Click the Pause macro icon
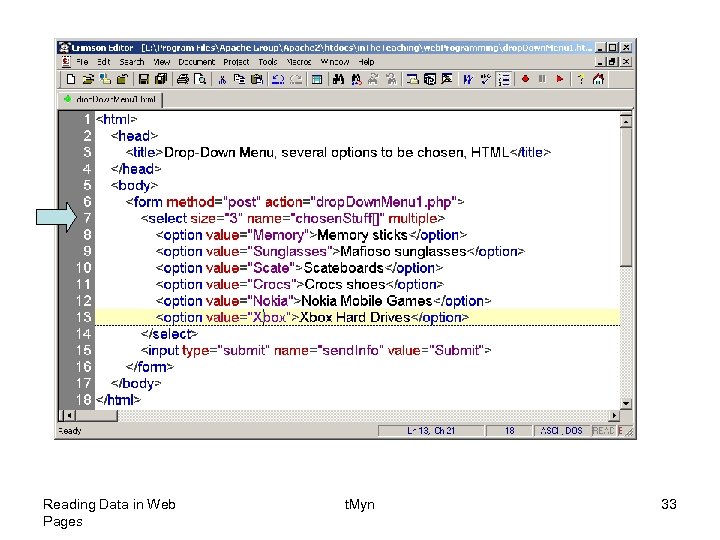Viewport: 720px width, 540px height. (x=542, y=79)
